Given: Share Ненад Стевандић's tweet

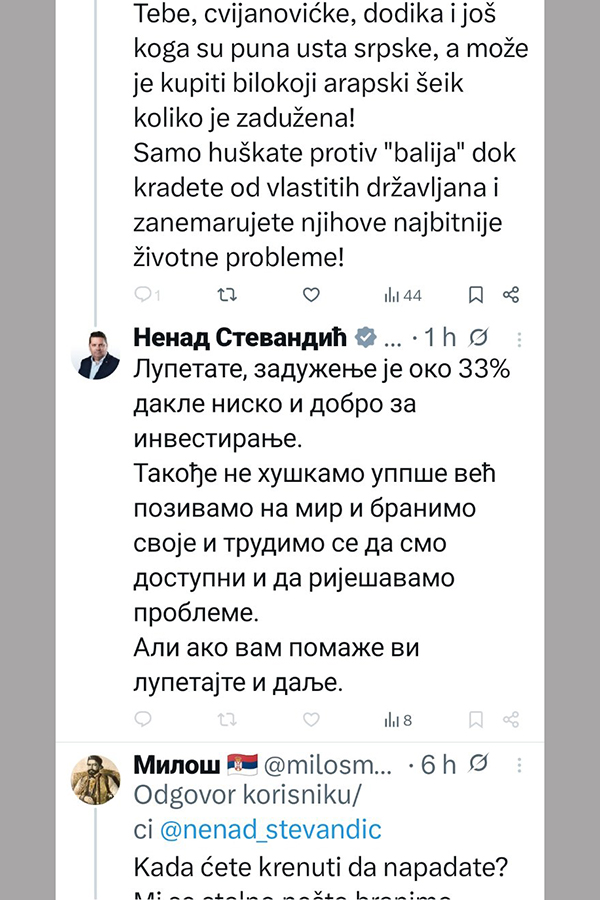Looking at the screenshot, I should point(511,719).
